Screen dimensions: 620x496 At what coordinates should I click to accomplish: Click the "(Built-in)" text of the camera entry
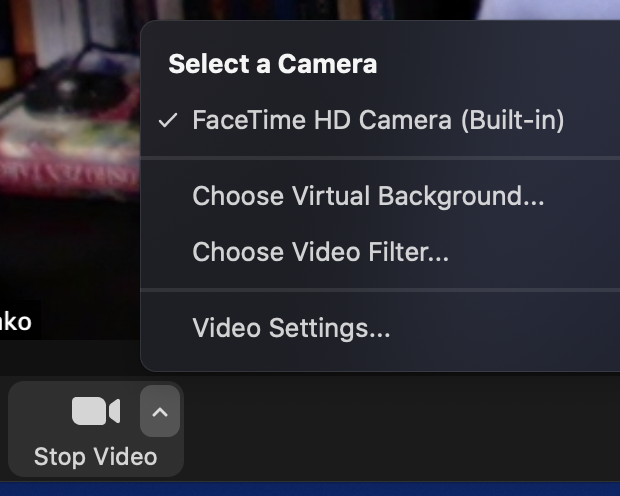[512, 121]
